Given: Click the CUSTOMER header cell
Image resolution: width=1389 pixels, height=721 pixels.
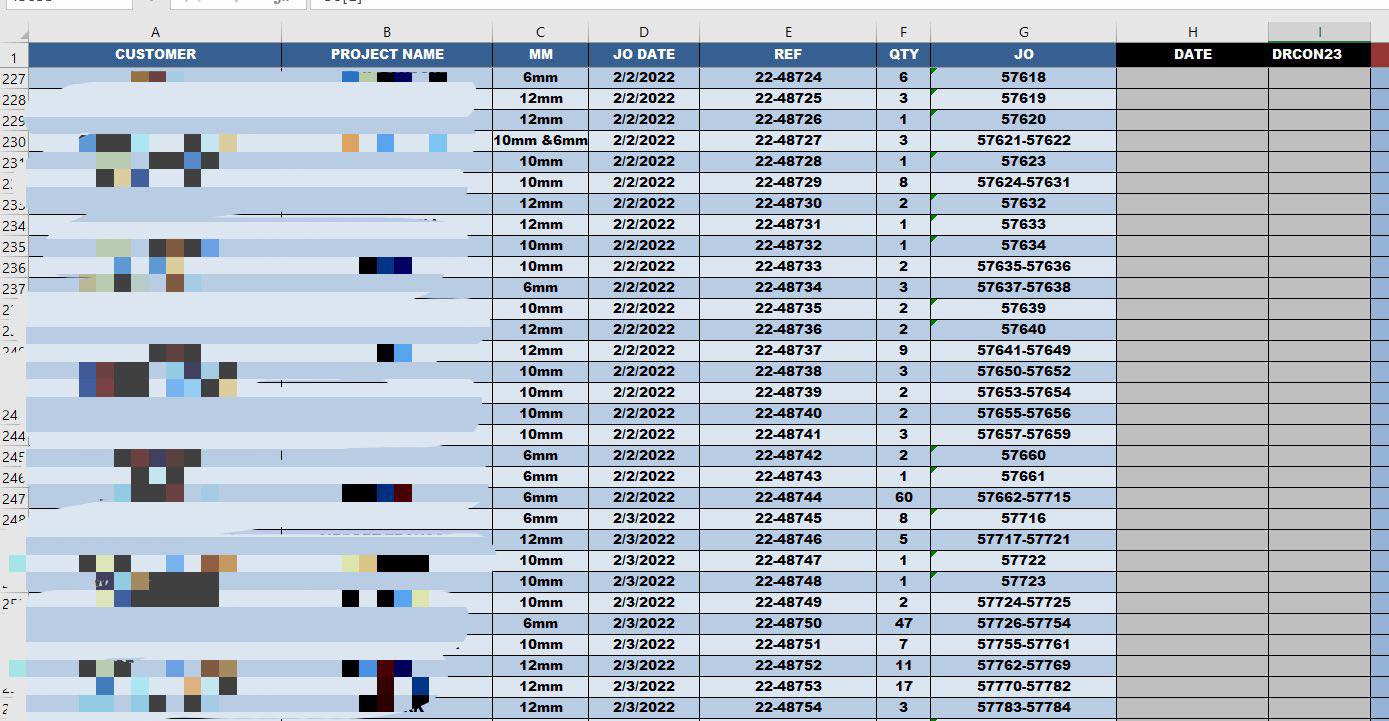Looking at the screenshot, I should click(155, 54).
